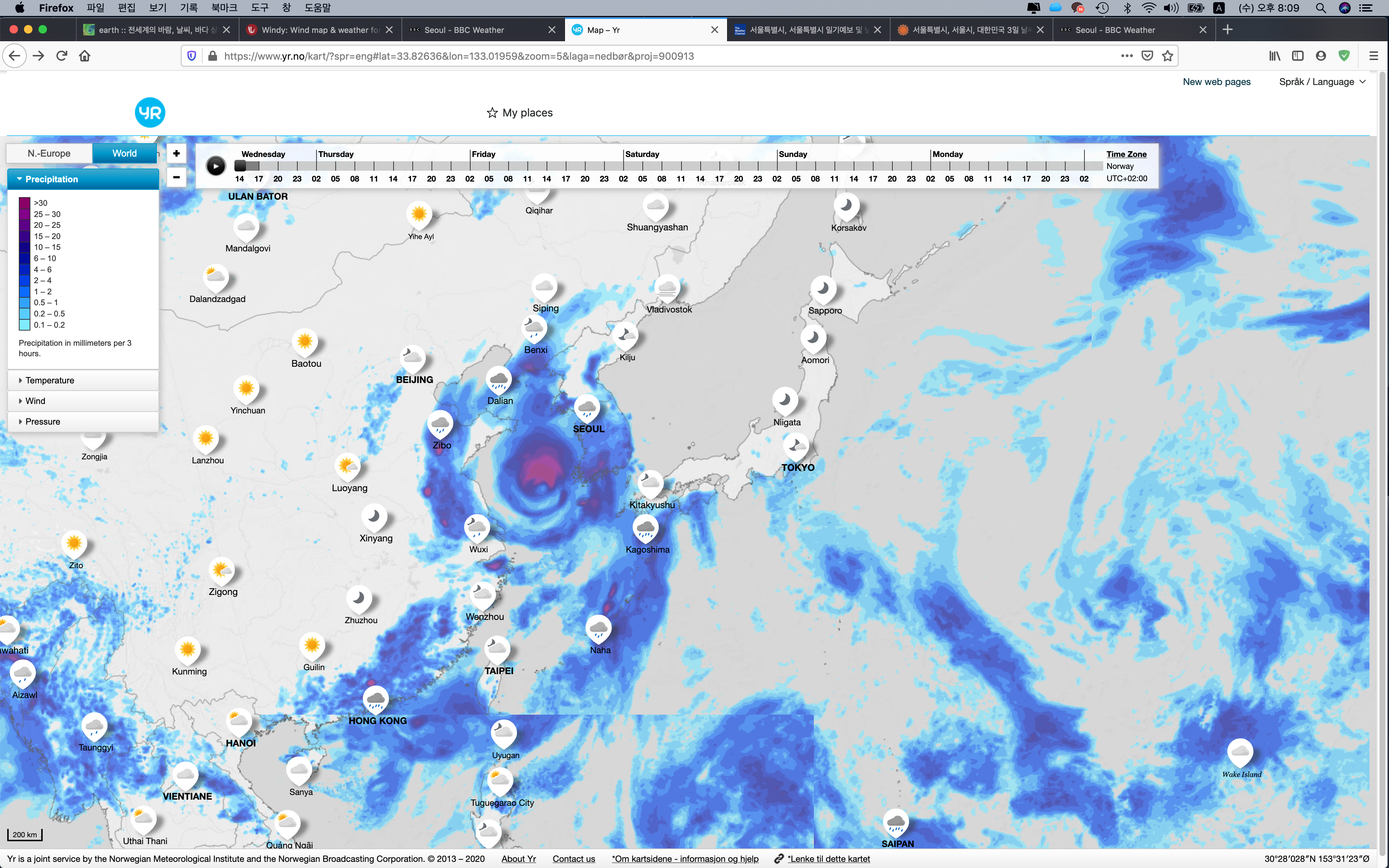The height and width of the screenshot is (868, 1389).
Task: Select the World map view
Action: pos(124,153)
